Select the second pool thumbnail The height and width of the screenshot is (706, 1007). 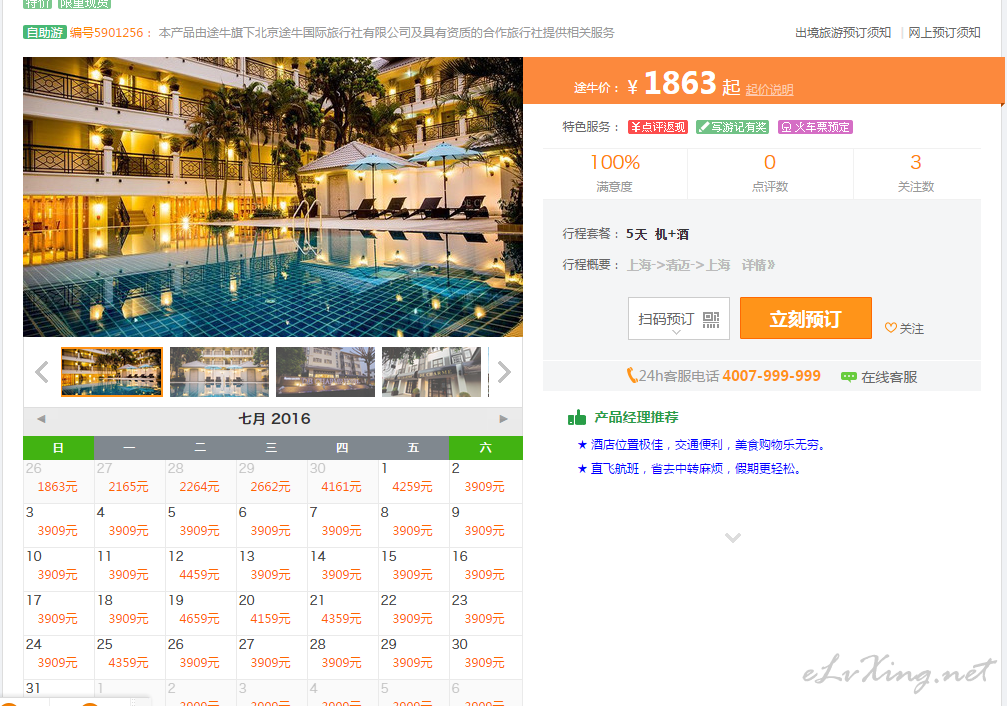click(x=220, y=372)
